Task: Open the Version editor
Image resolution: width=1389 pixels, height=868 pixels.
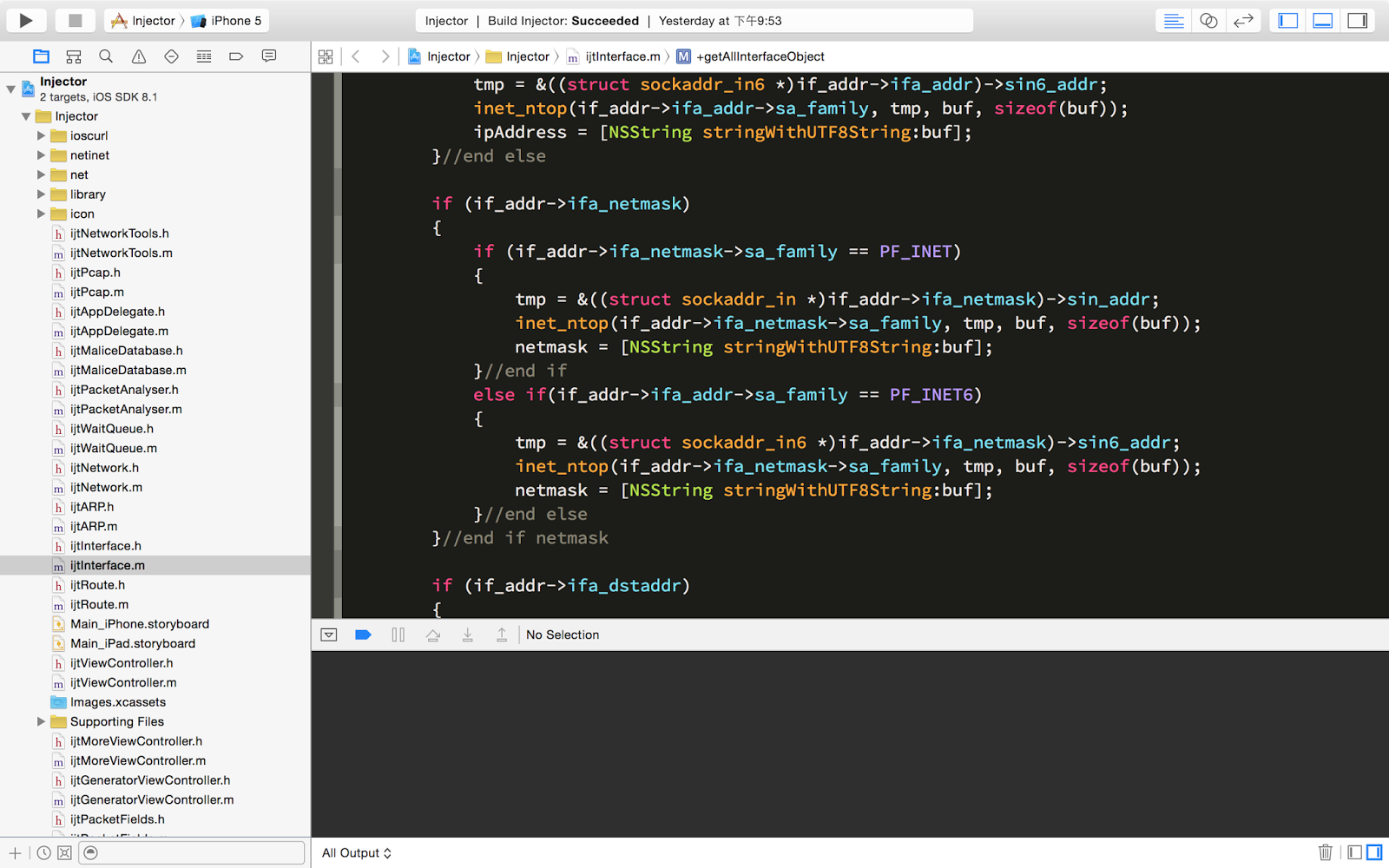Action: tap(1243, 20)
